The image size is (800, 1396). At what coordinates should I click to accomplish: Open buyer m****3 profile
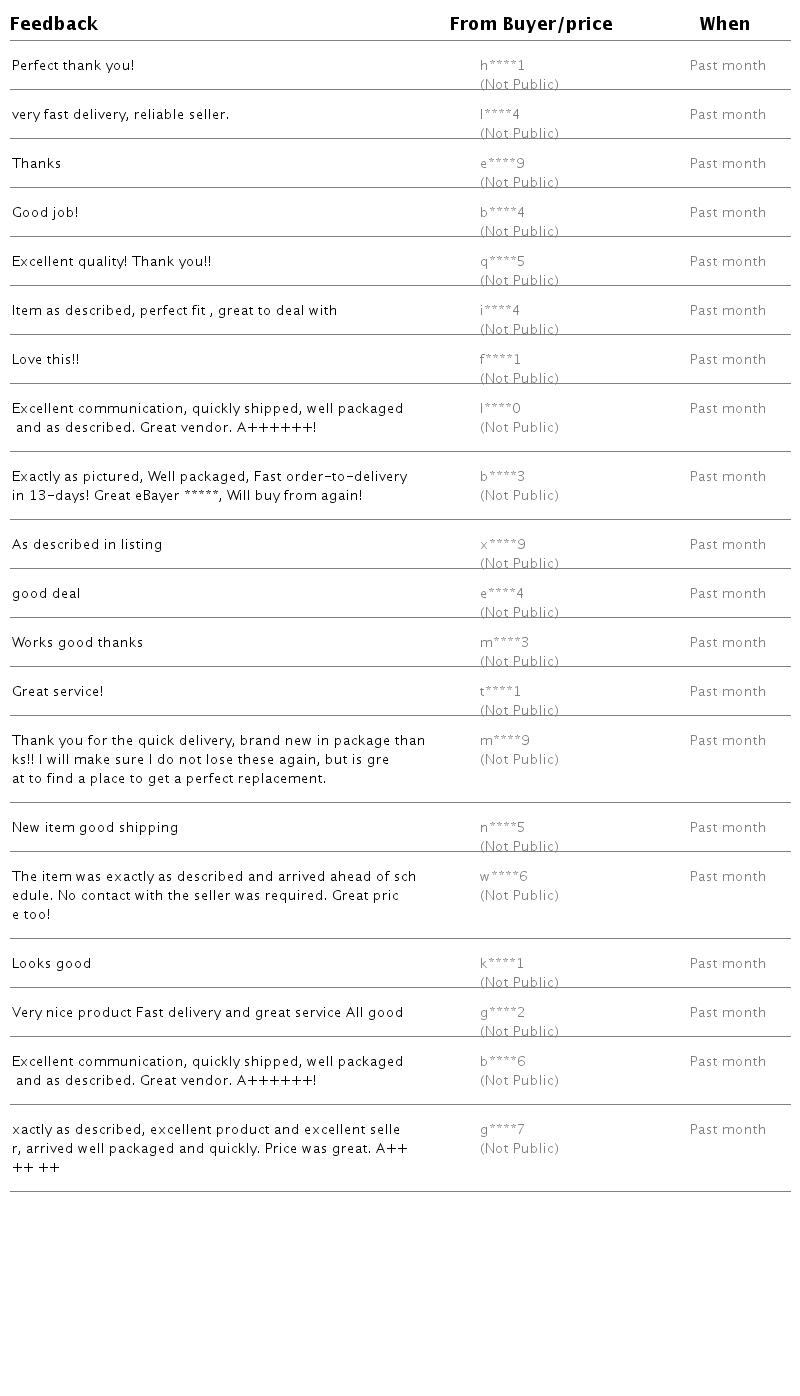pyautogui.click(x=504, y=643)
